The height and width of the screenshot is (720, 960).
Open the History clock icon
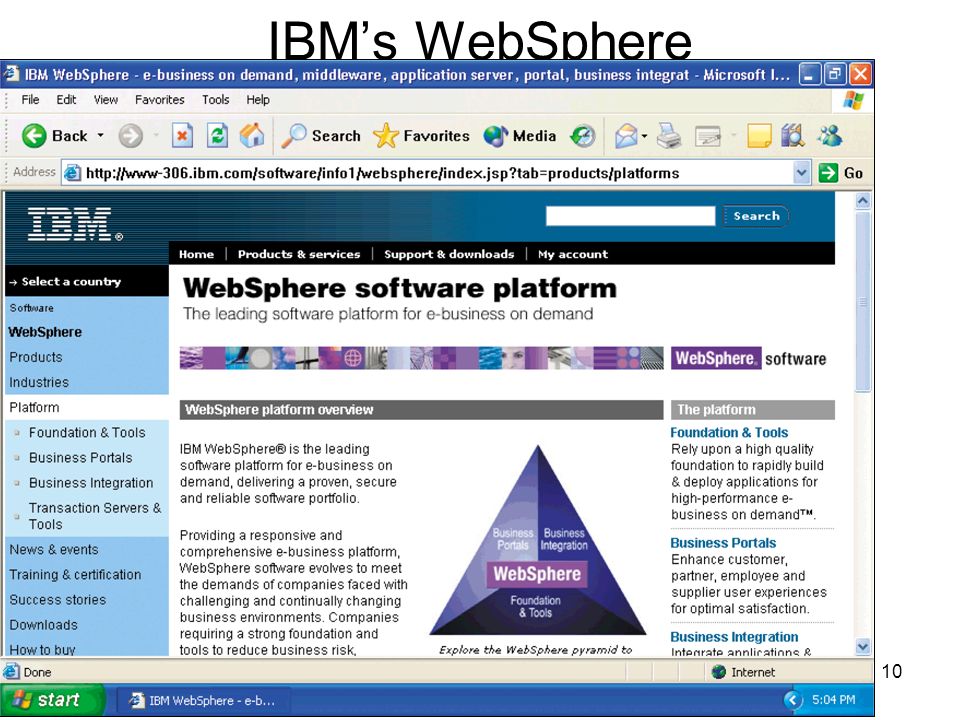click(582, 135)
